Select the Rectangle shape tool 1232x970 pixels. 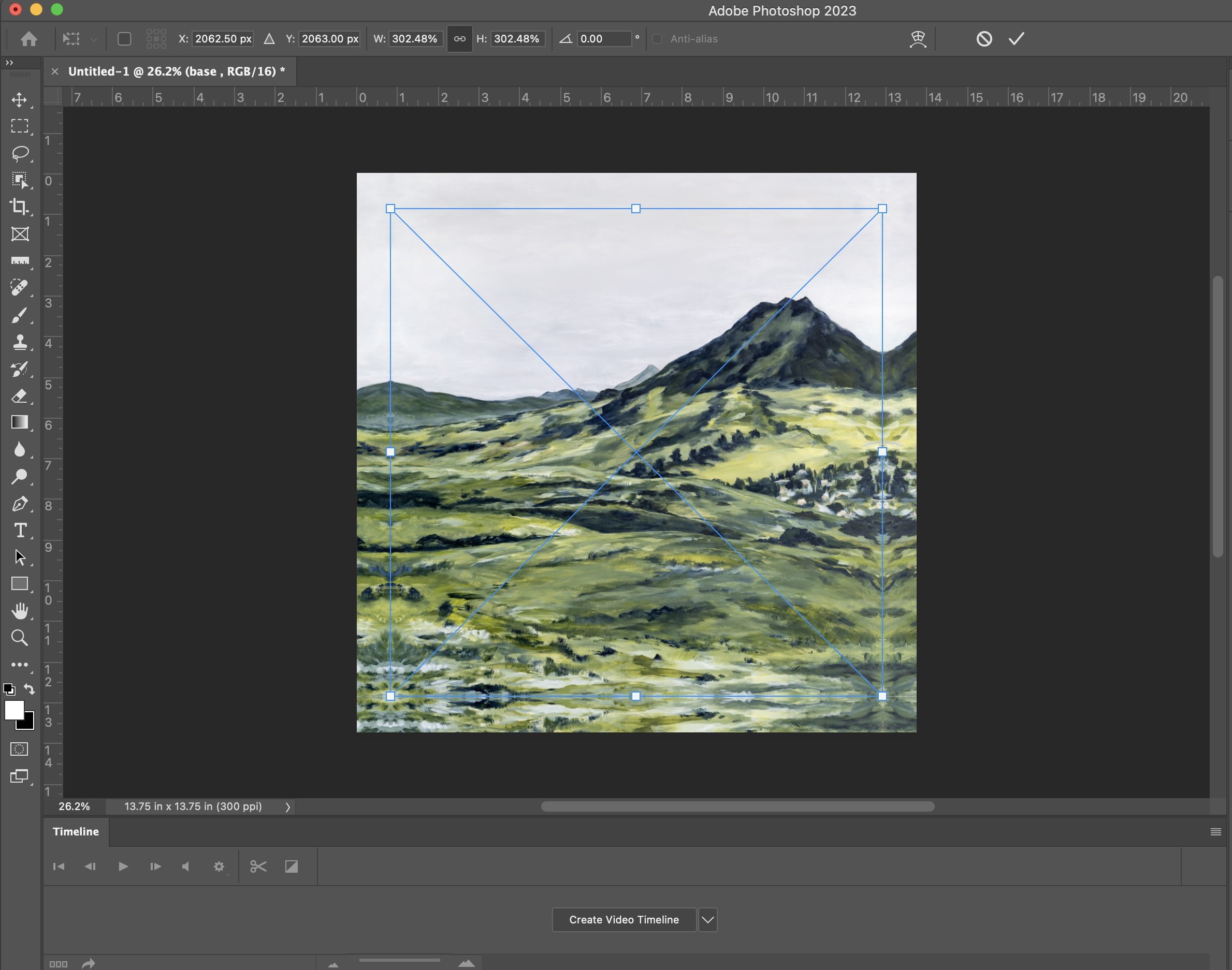point(20,584)
